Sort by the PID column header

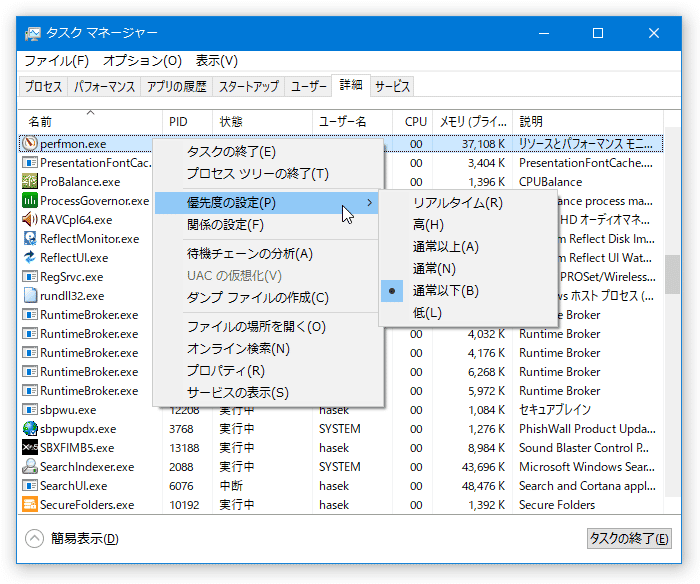tap(188, 121)
